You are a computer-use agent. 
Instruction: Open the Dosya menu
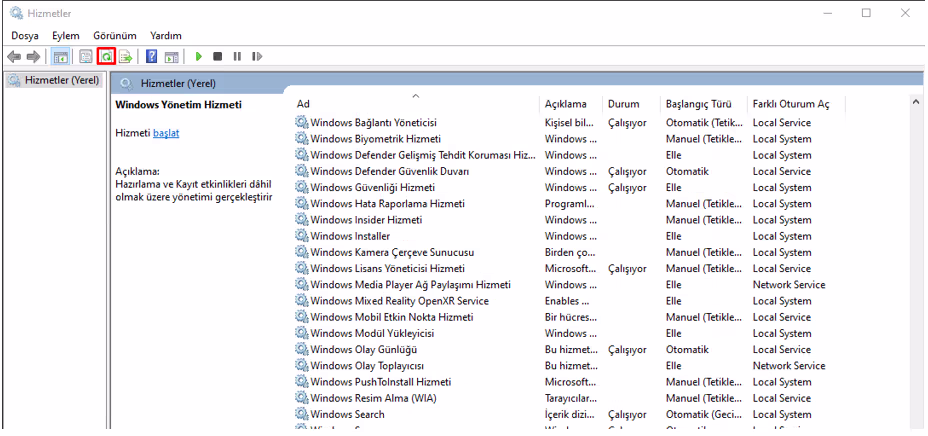25,35
